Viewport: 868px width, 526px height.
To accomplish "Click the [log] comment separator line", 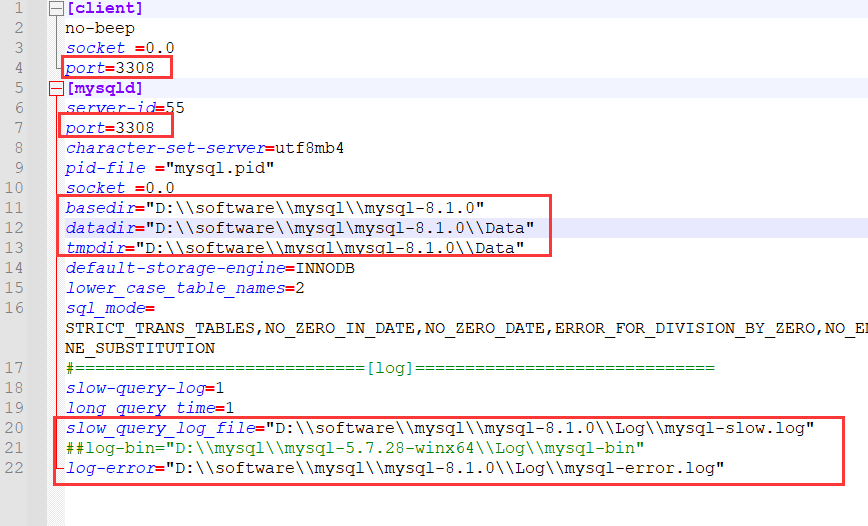I will [x=390, y=368].
